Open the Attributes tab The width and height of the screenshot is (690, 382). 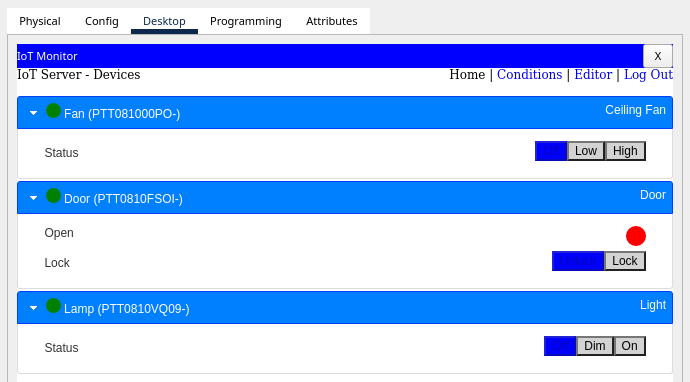tap(331, 21)
